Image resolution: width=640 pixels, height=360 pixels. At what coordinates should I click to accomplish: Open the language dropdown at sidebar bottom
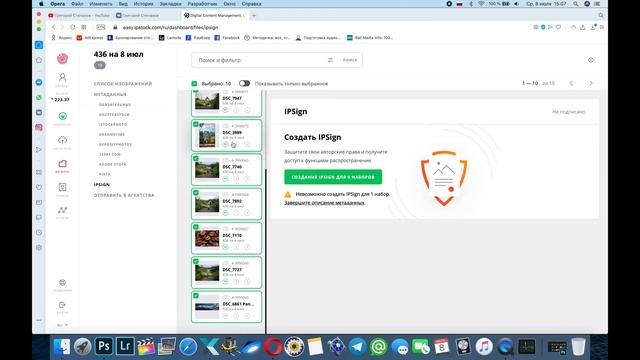click(x=62, y=325)
